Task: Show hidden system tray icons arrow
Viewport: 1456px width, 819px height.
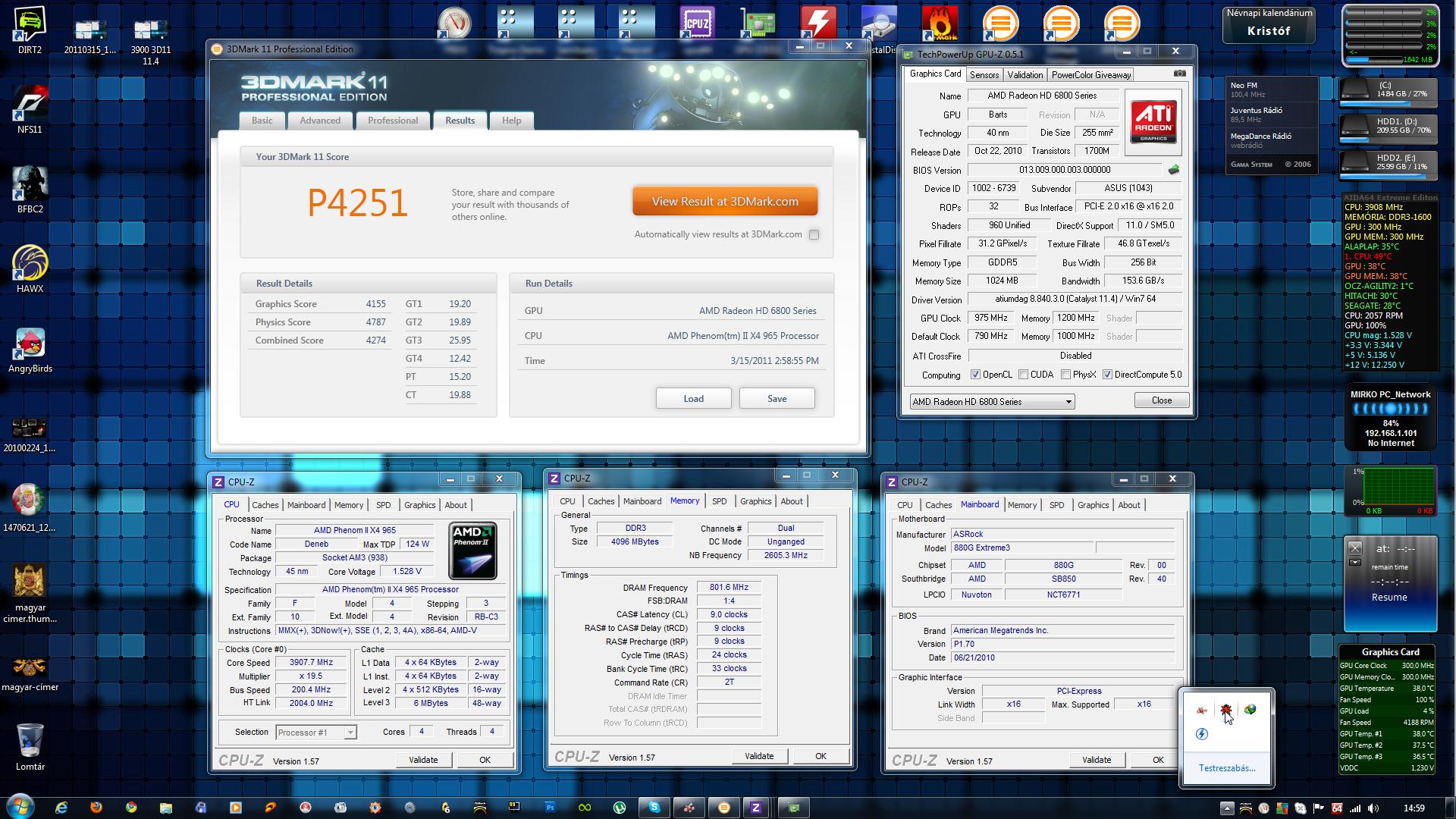Action: pyautogui.click(x=1226, y=808)
